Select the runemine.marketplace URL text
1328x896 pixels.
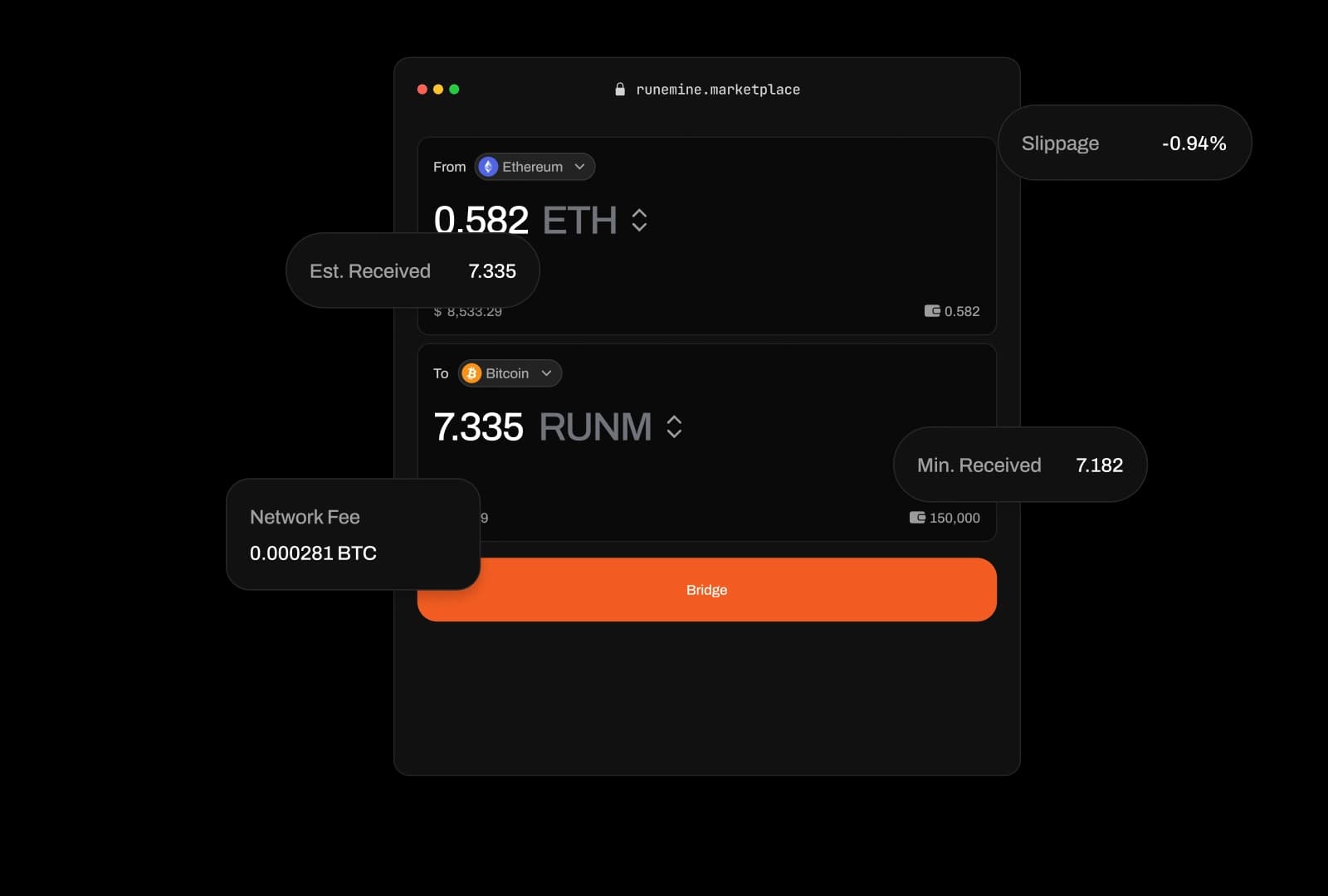coord(717,90)
